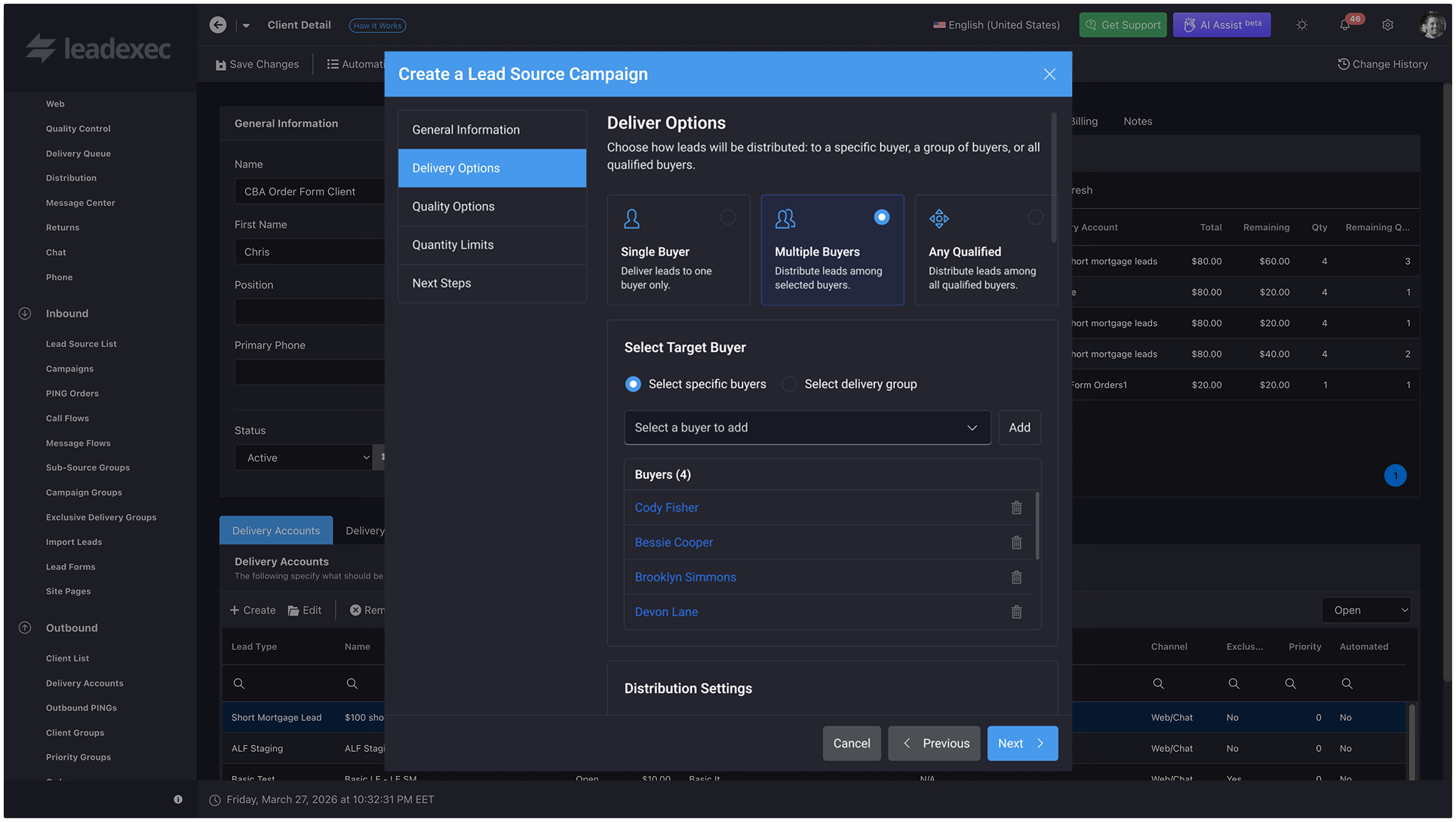Open the Select a buyer to add dropdown
The width and height of the screenshot is (1456, 822).
click(x=807, y=428)
